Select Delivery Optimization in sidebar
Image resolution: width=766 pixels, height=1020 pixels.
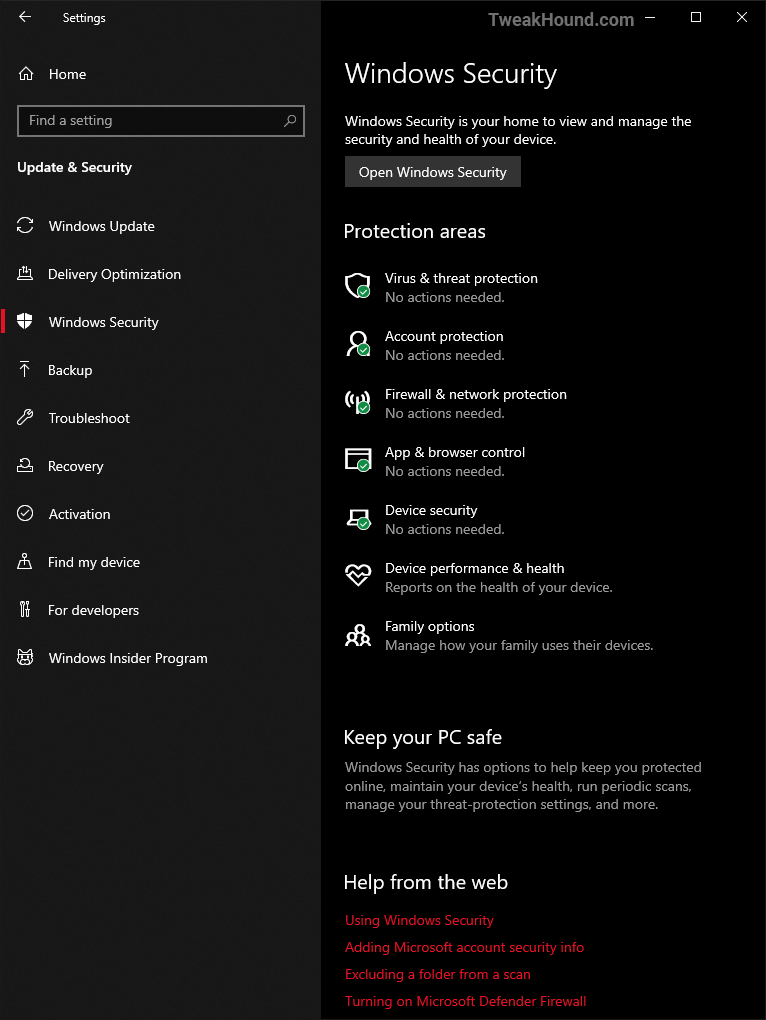point(114,274)
